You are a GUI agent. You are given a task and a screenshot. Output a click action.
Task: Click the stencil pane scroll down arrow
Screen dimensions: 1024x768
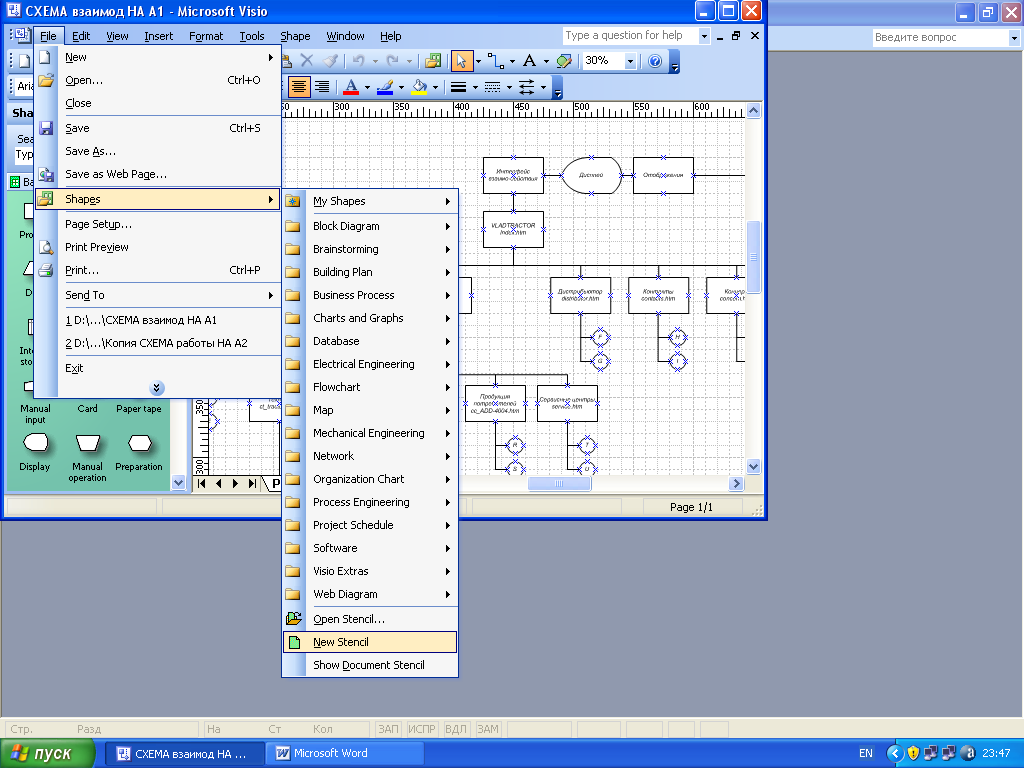coord(178,482)
